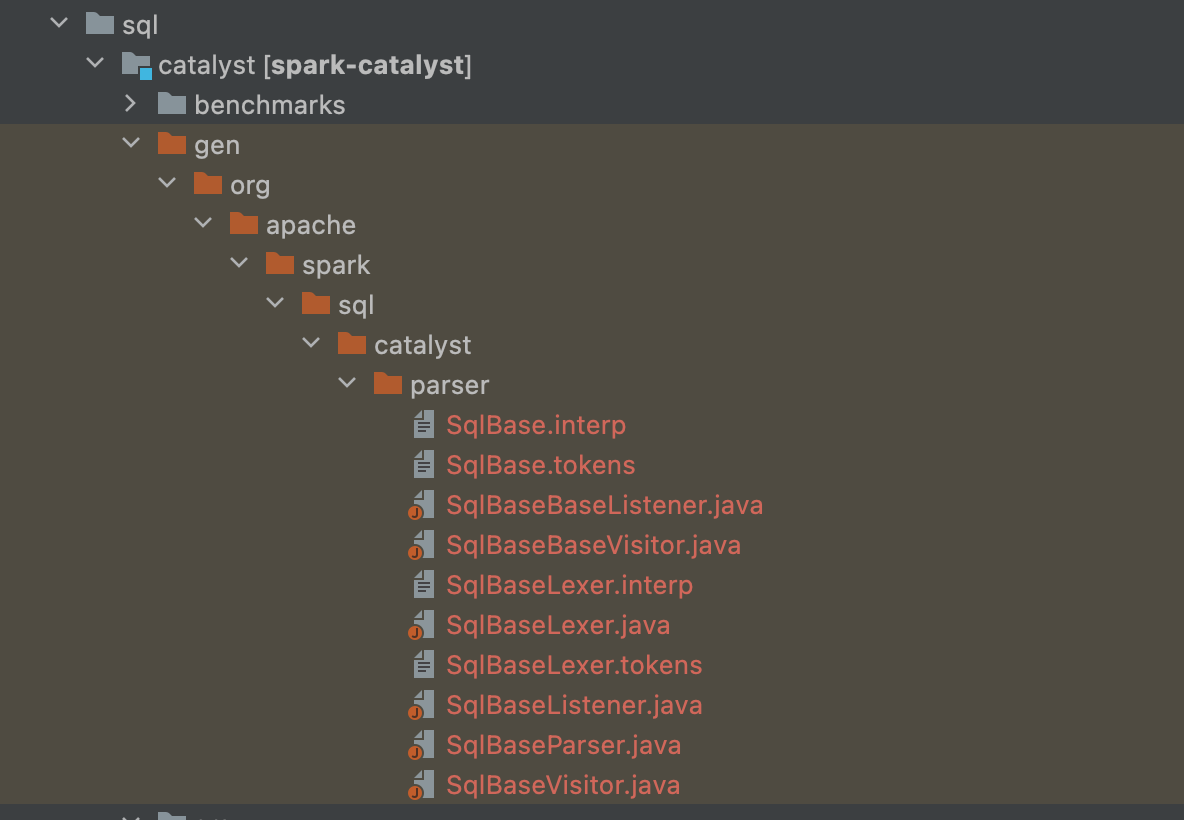Click the top-level sql folder icon
This screenshot has width=1184, height=820.
[x=100, y=23]
